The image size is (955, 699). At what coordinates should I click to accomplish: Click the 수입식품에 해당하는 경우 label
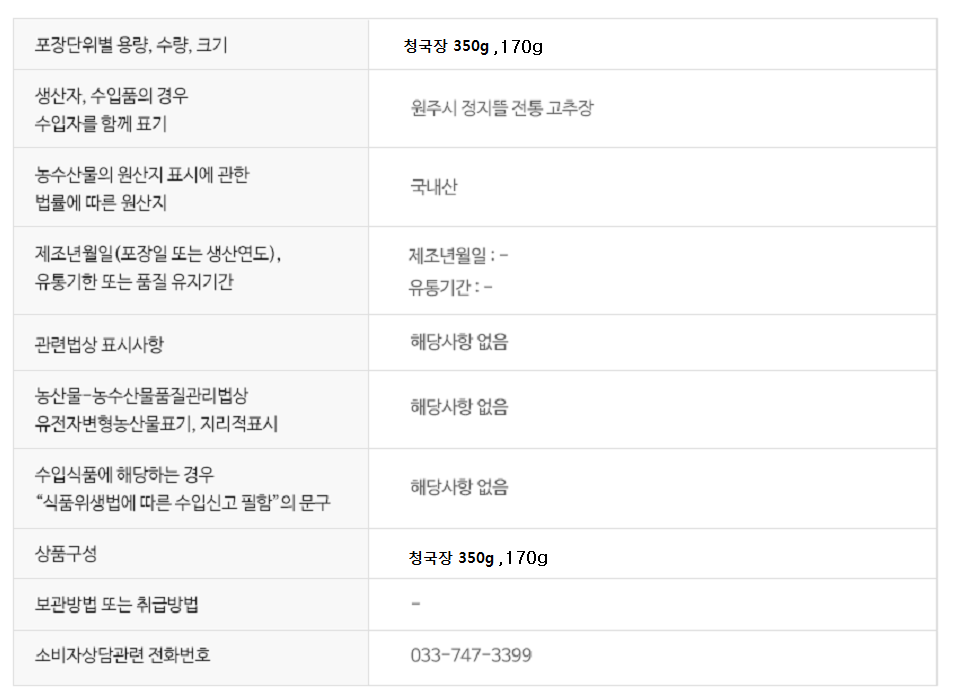[124, 473]
